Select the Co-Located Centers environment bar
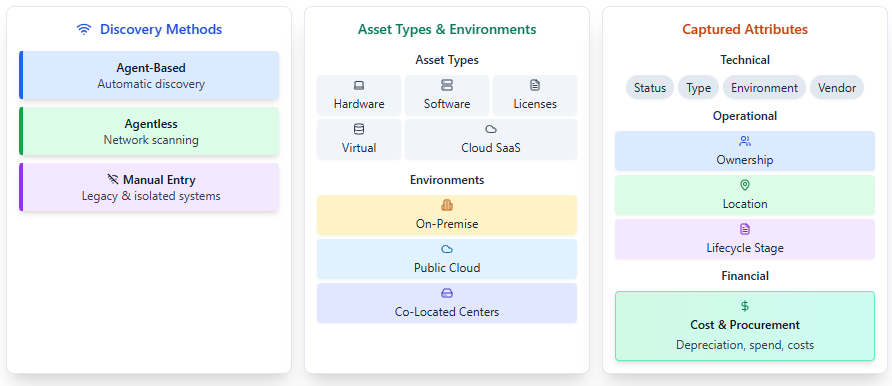Viewport: 892px width, 386px height. coord(447,303)
